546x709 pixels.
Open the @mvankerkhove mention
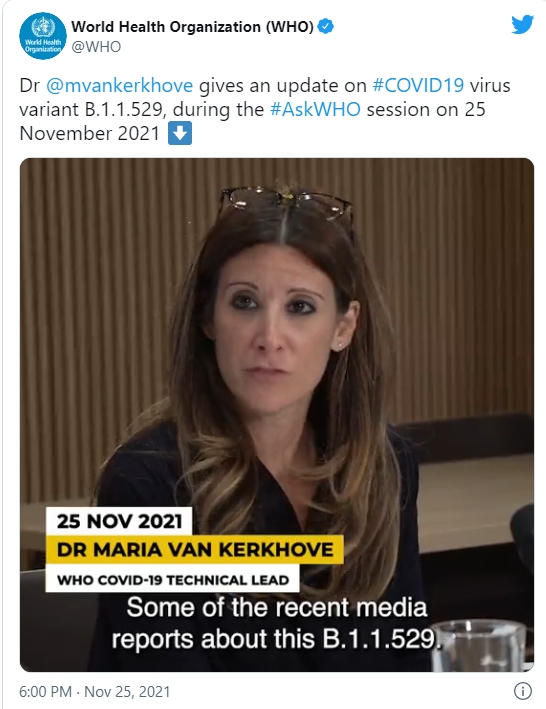120,85
